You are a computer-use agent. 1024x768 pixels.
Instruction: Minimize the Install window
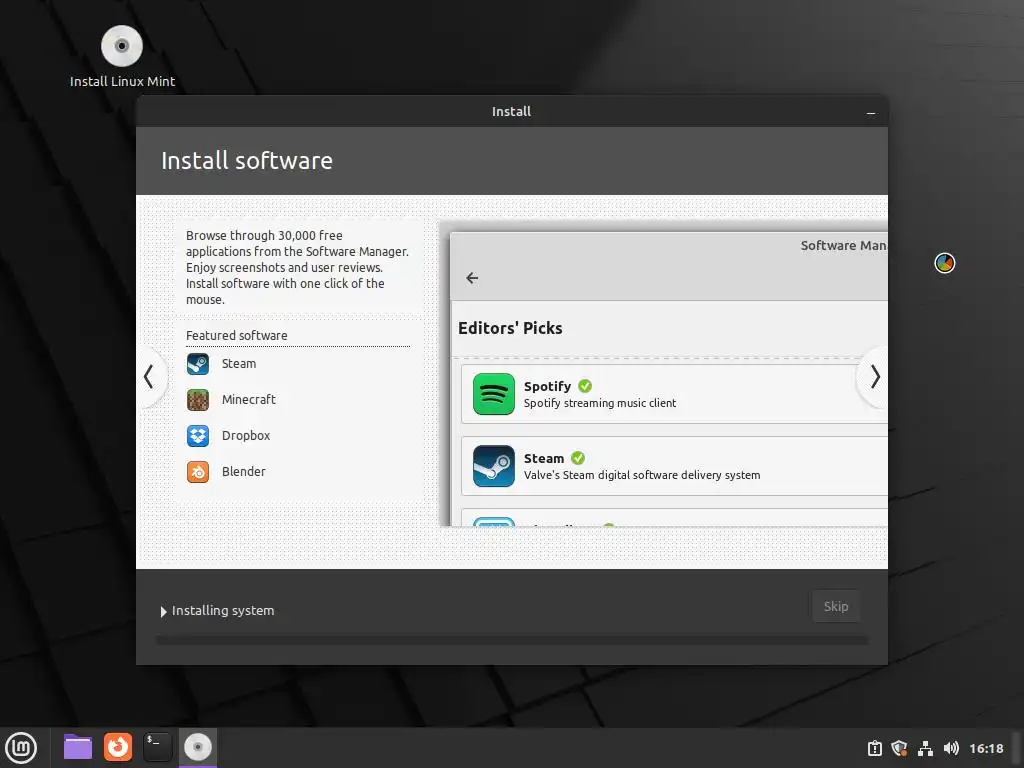871,113
